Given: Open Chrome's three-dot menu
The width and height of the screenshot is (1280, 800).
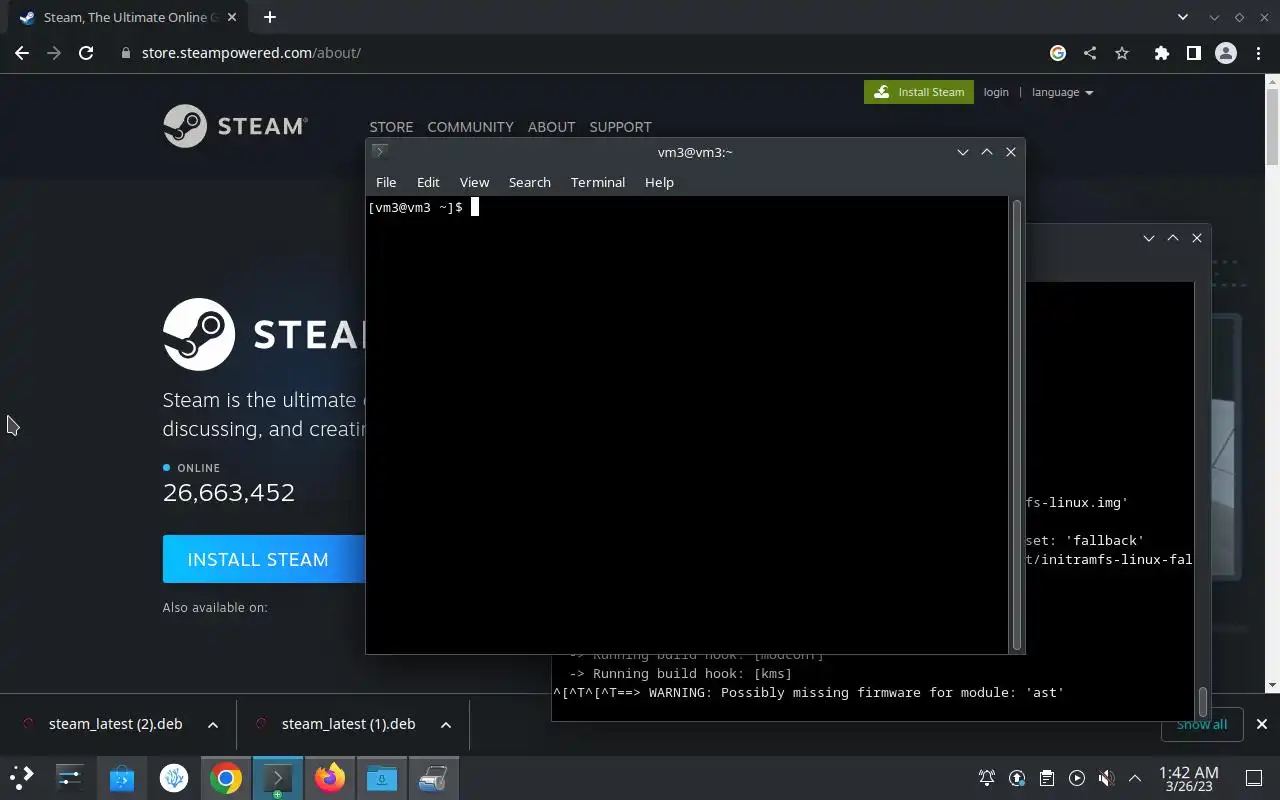Looking at the screenshot, I should (x=1259, y=53).
